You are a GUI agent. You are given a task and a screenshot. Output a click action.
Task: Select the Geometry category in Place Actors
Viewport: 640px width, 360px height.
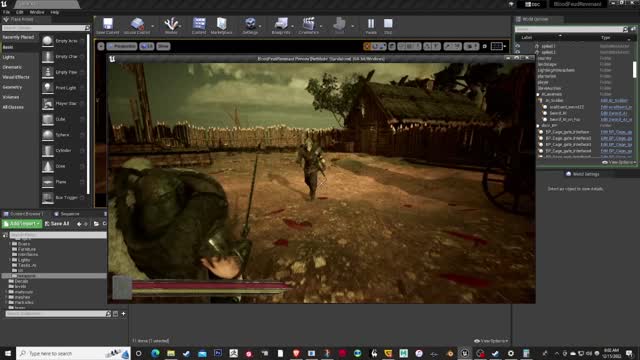tap(12, 87)
